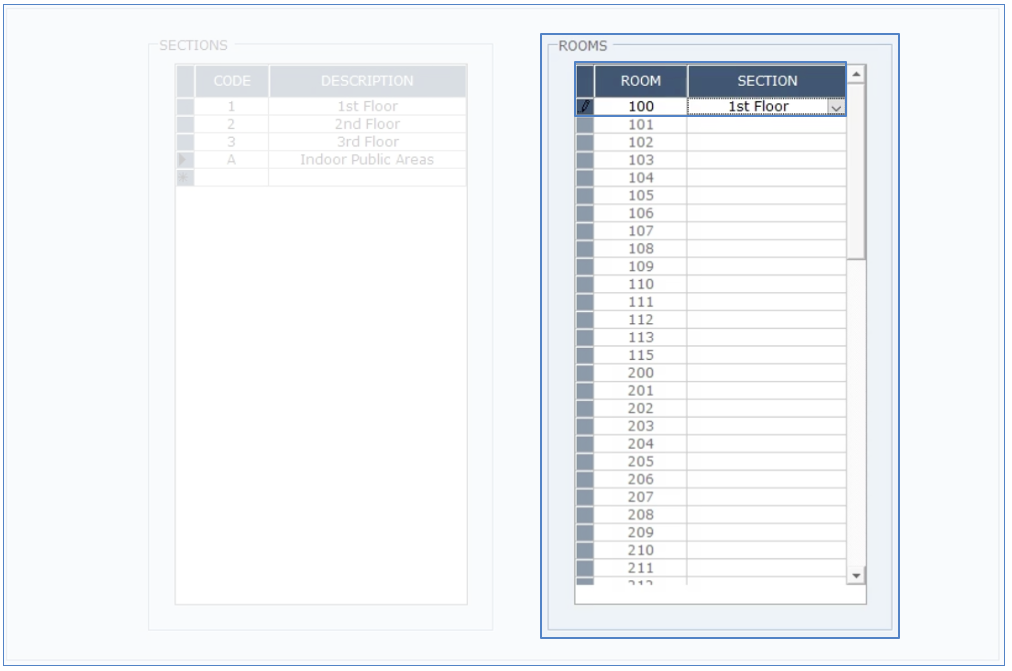Click the new-row asterisk in Sections grid

pyautogui.click(x=185, y=177)
